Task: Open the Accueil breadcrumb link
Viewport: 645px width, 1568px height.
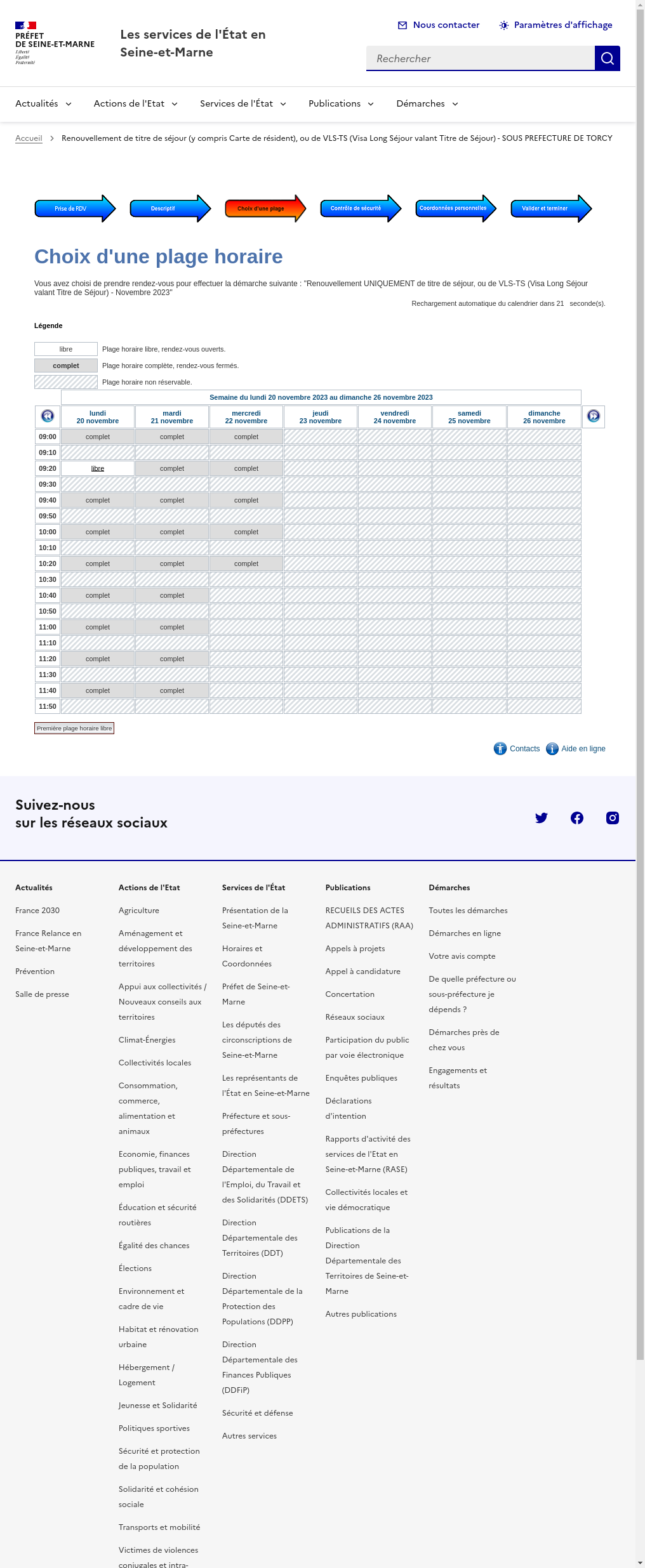Action: 29,138
